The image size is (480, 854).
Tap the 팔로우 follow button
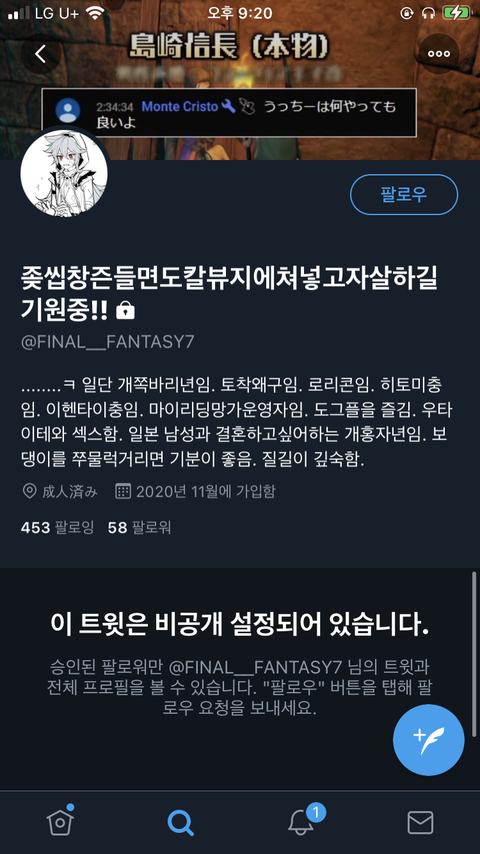click(404, 194)
